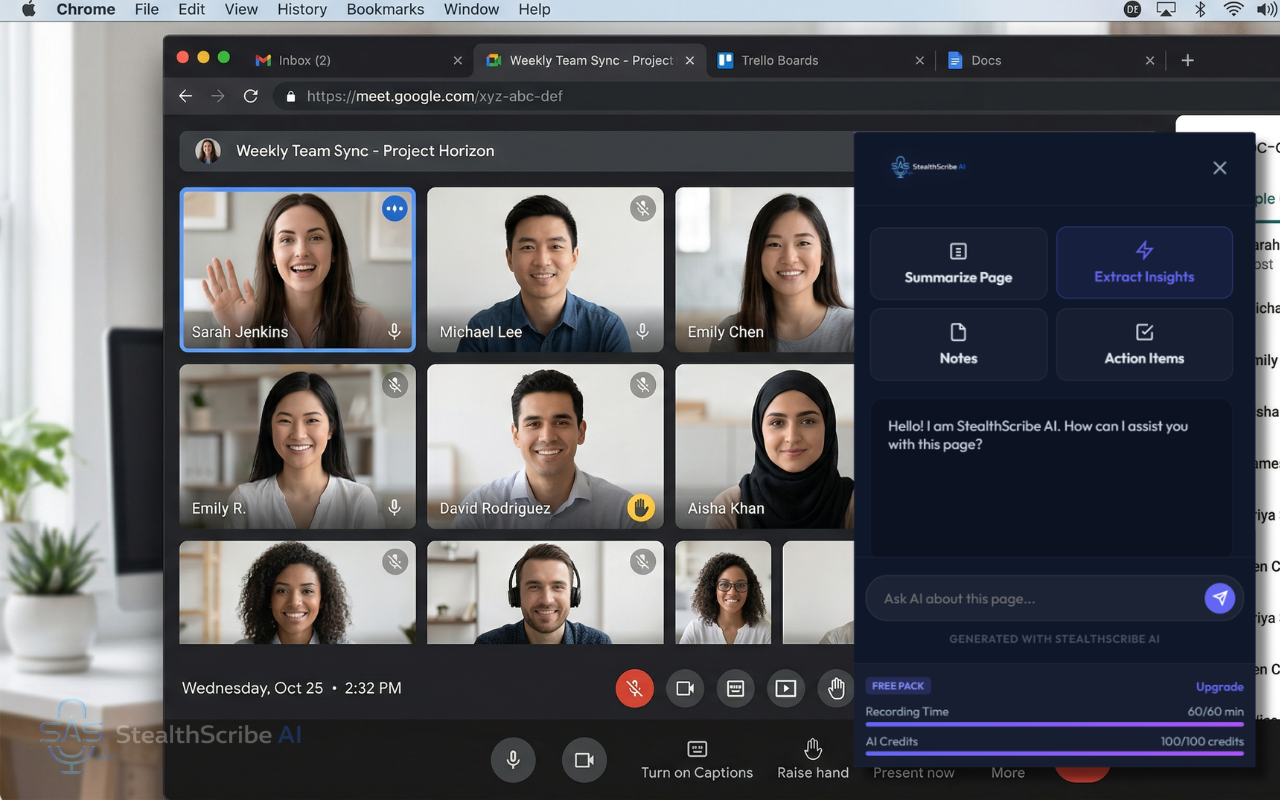
Task: Toggle Turn on Captions
Action: [697, 758]
